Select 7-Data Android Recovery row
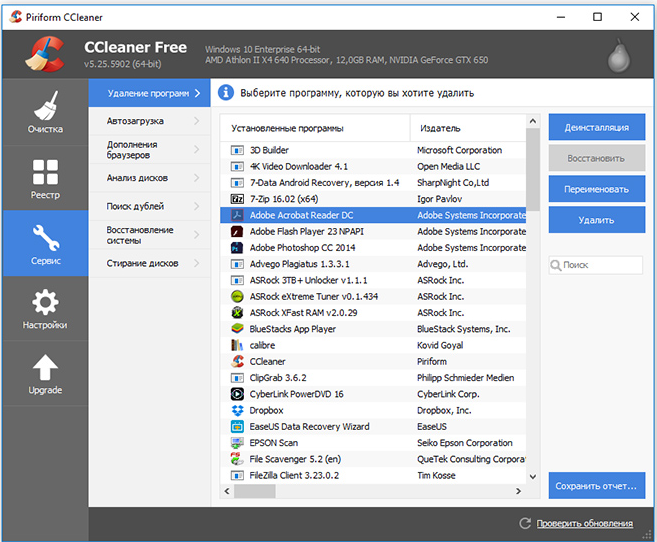 tap(373, 183)
